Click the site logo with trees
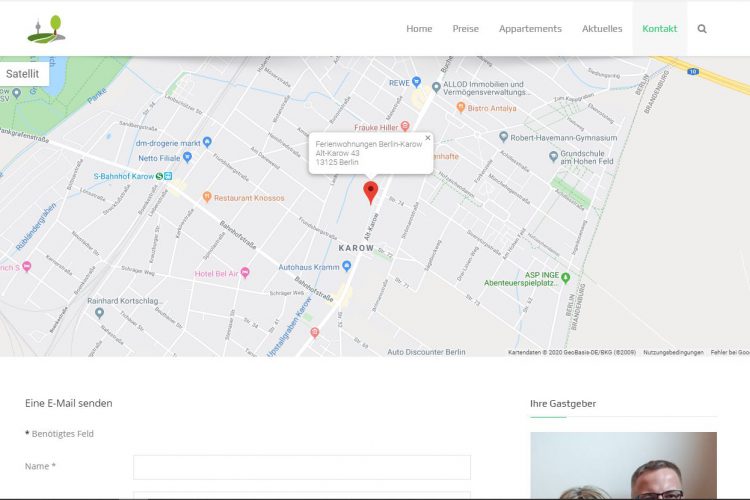The image size is (750, 500). 46,29
